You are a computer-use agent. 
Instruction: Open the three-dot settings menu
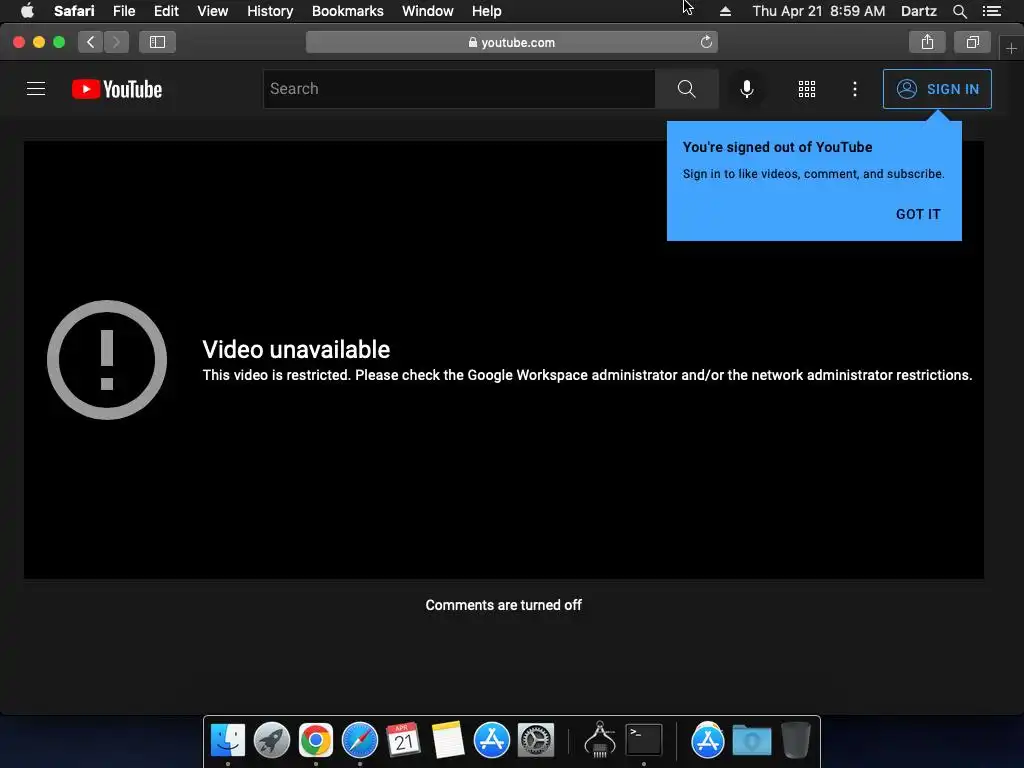[x=855, y=89]
